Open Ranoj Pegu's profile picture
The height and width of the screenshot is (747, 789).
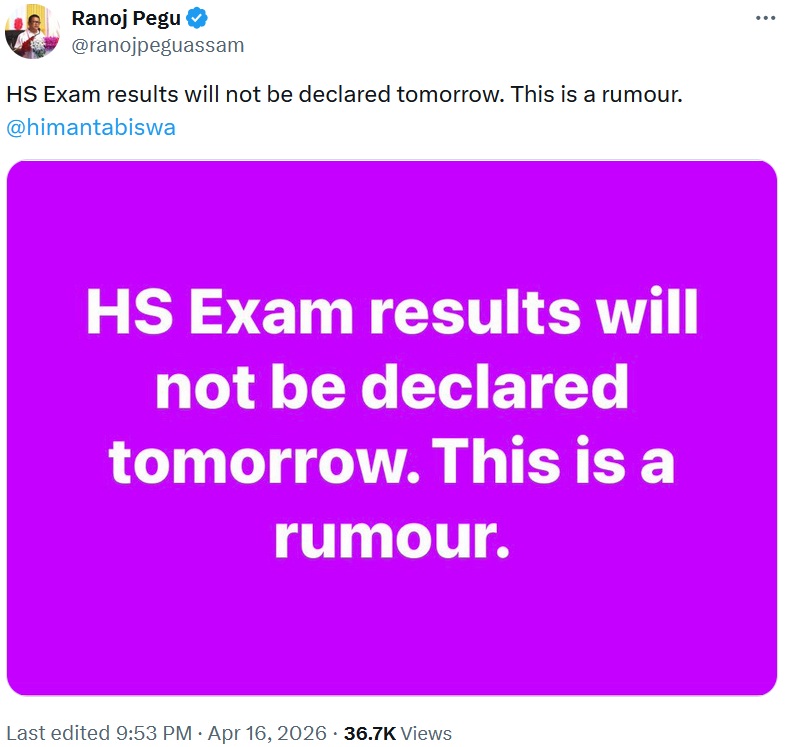(33, 31)
